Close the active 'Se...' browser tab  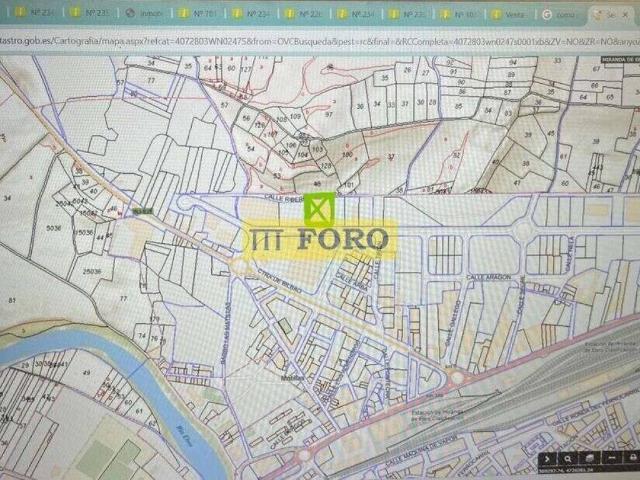tap(625, 15)
